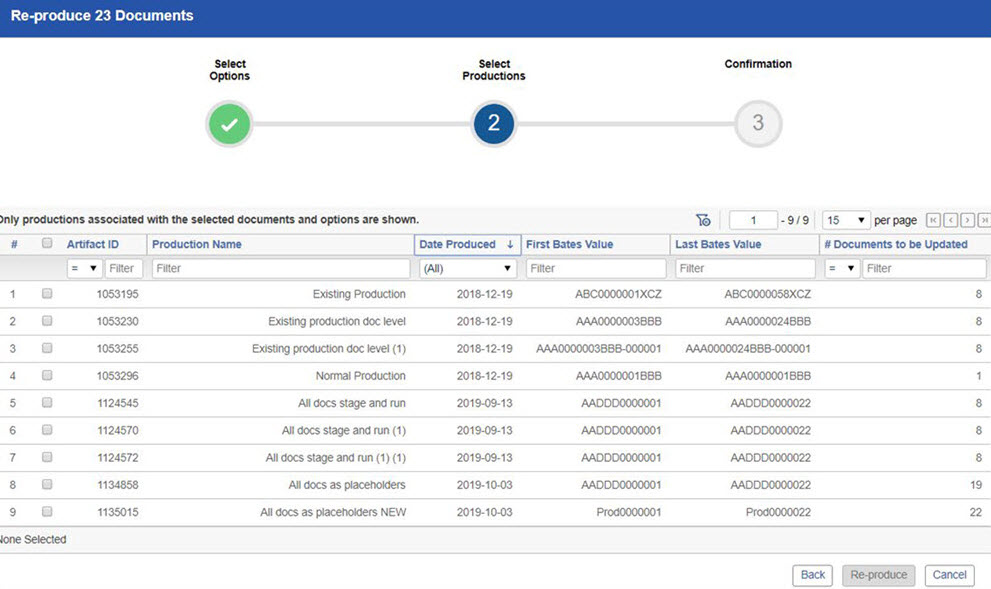Click the AAA0000024BBB-000001 cell

click(x=748, y=349)
